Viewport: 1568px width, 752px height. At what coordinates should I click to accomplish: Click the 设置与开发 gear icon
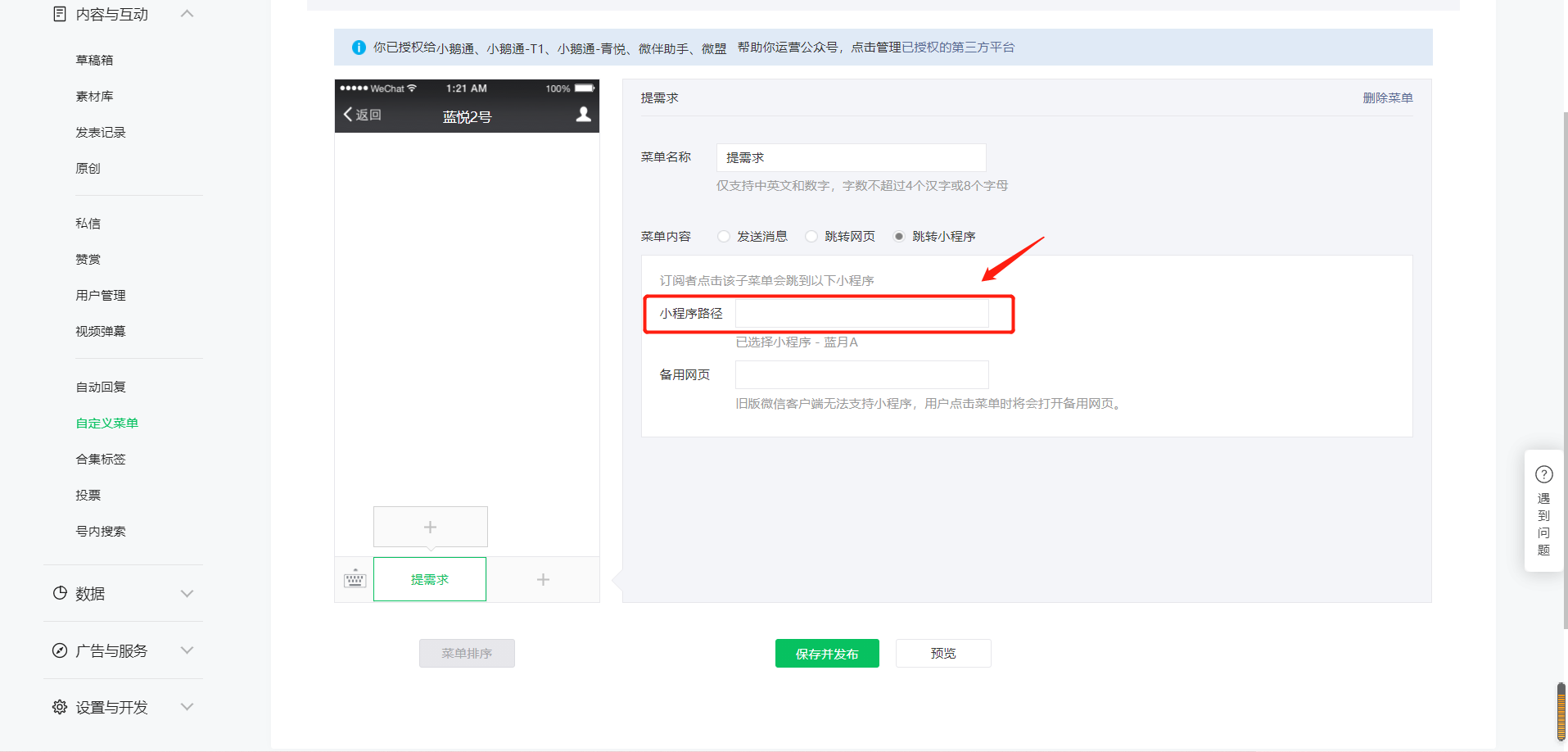pyautogui.click(x=60, y=707)
